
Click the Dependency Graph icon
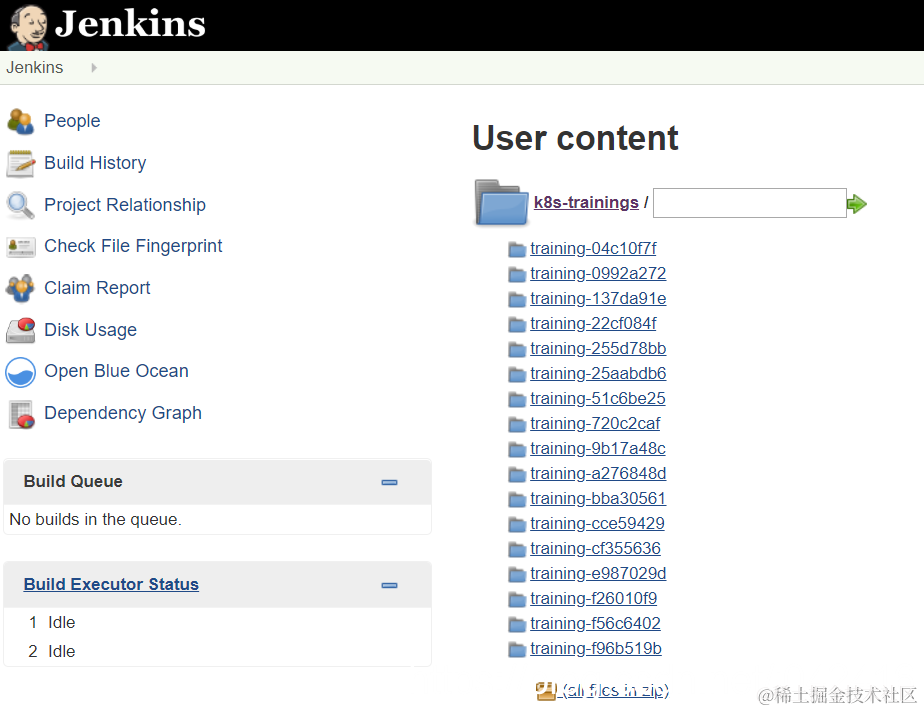pyautogui.click(x=22, y=414)
